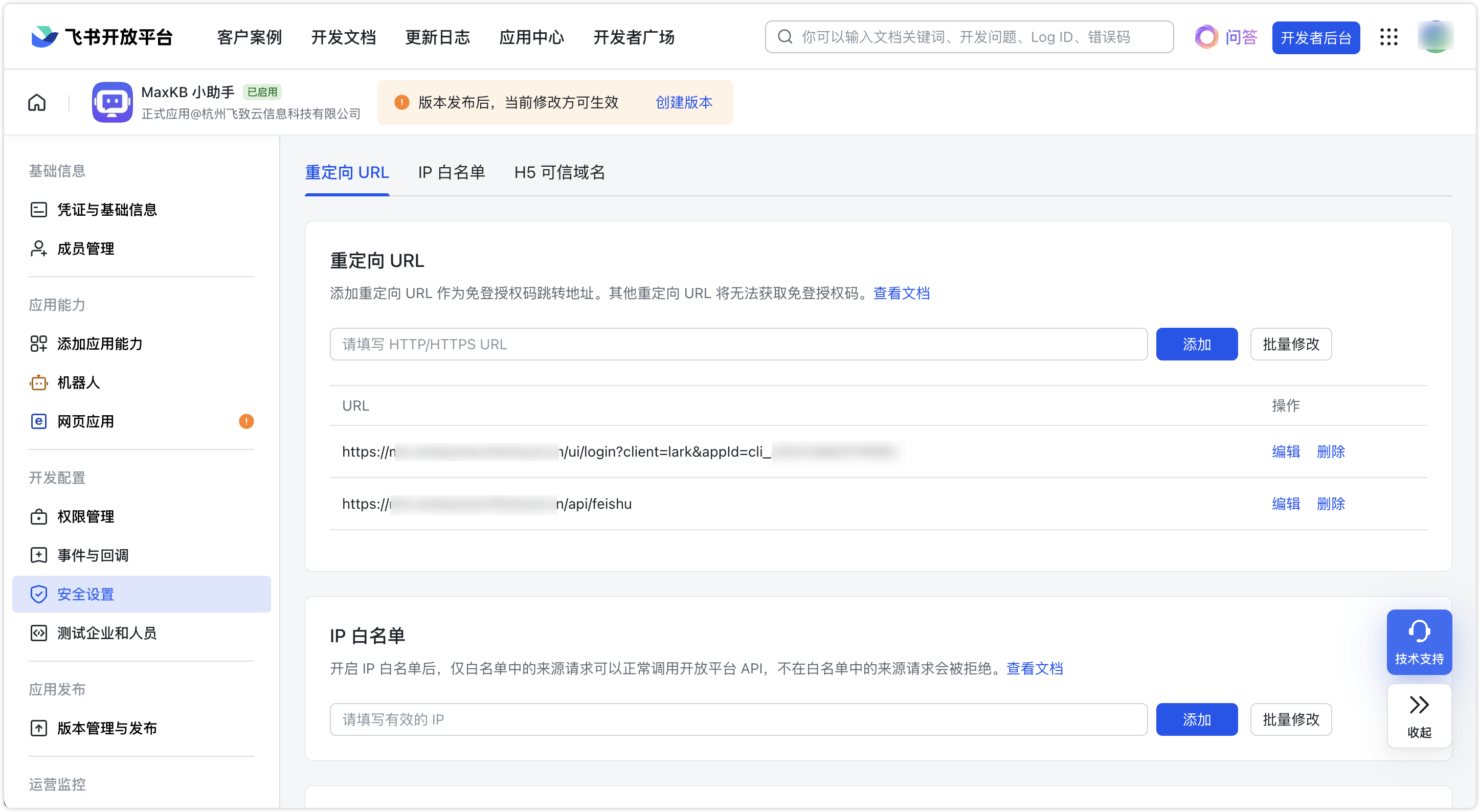Click the MaxKB 小助手 app logo
1480x812 pixels.
point(112,102)
